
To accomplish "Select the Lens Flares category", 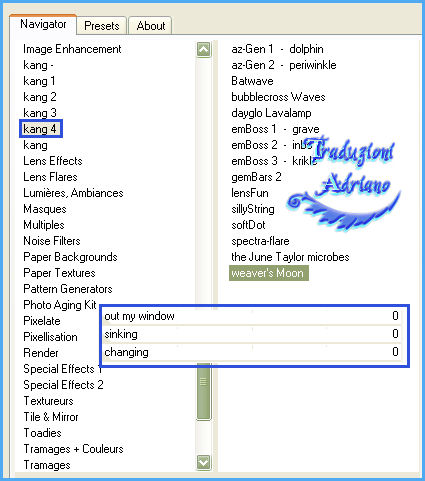I will click(50, 177).
